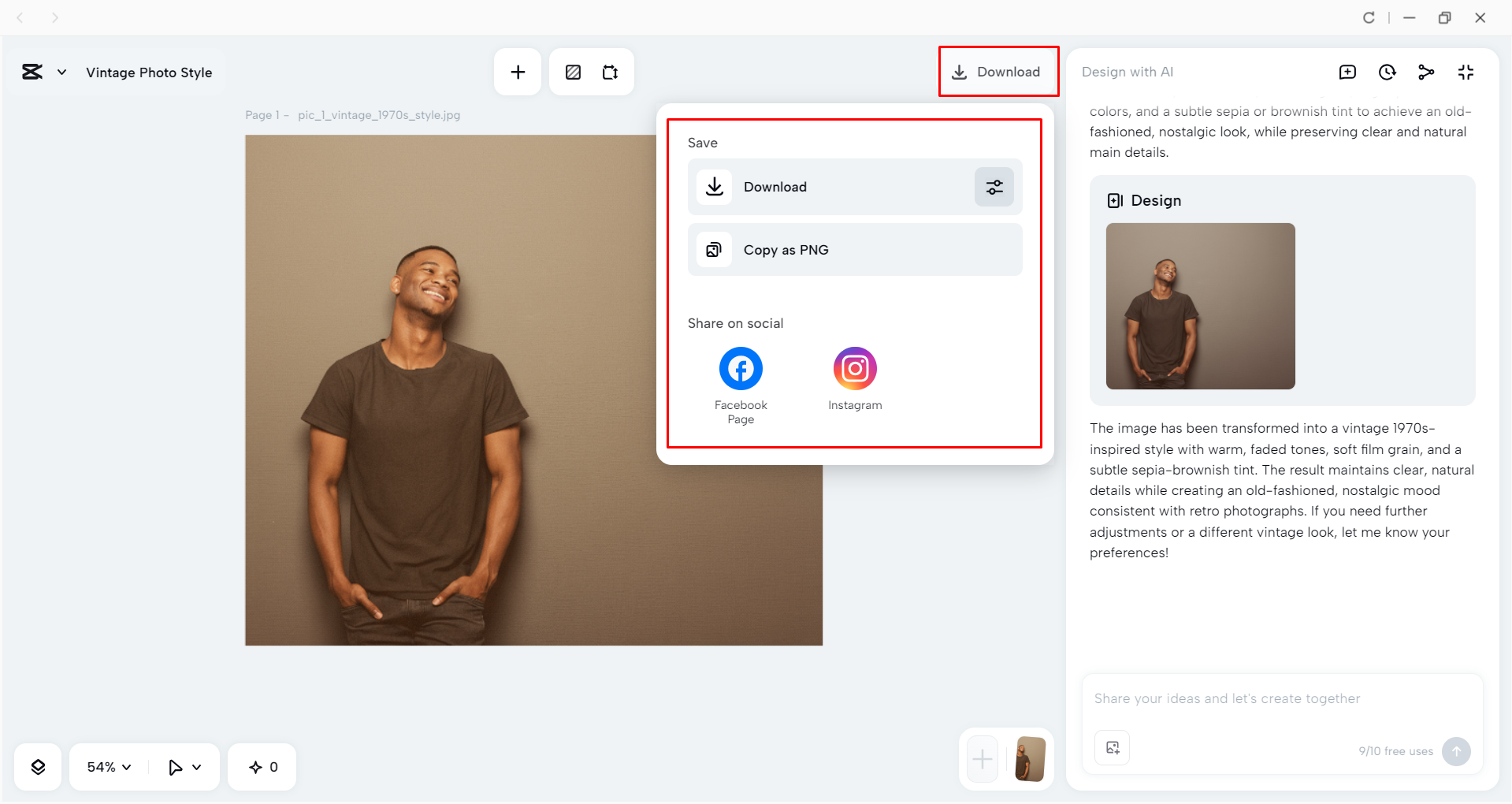Click the Vintage Photo Style project title
This screenshot has height=804, width=1512.
pos(149,73)
